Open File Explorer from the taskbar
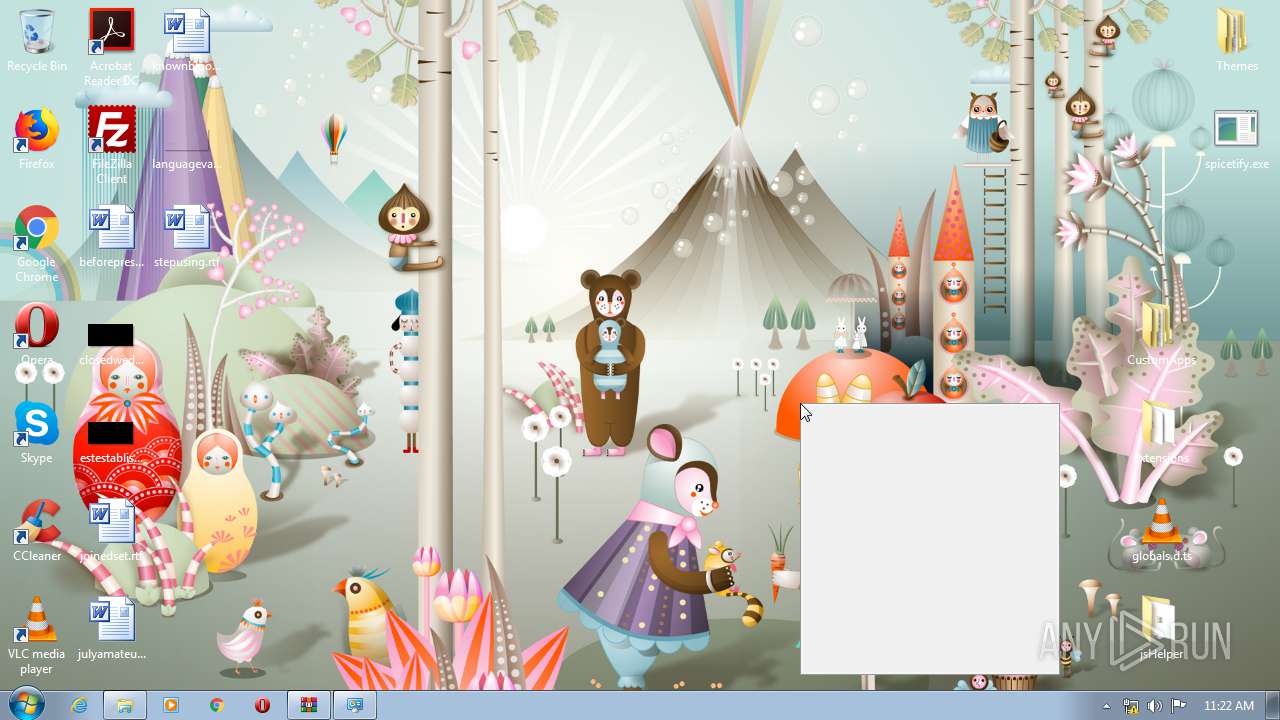 pyautogui.click(x=125, y=705)
